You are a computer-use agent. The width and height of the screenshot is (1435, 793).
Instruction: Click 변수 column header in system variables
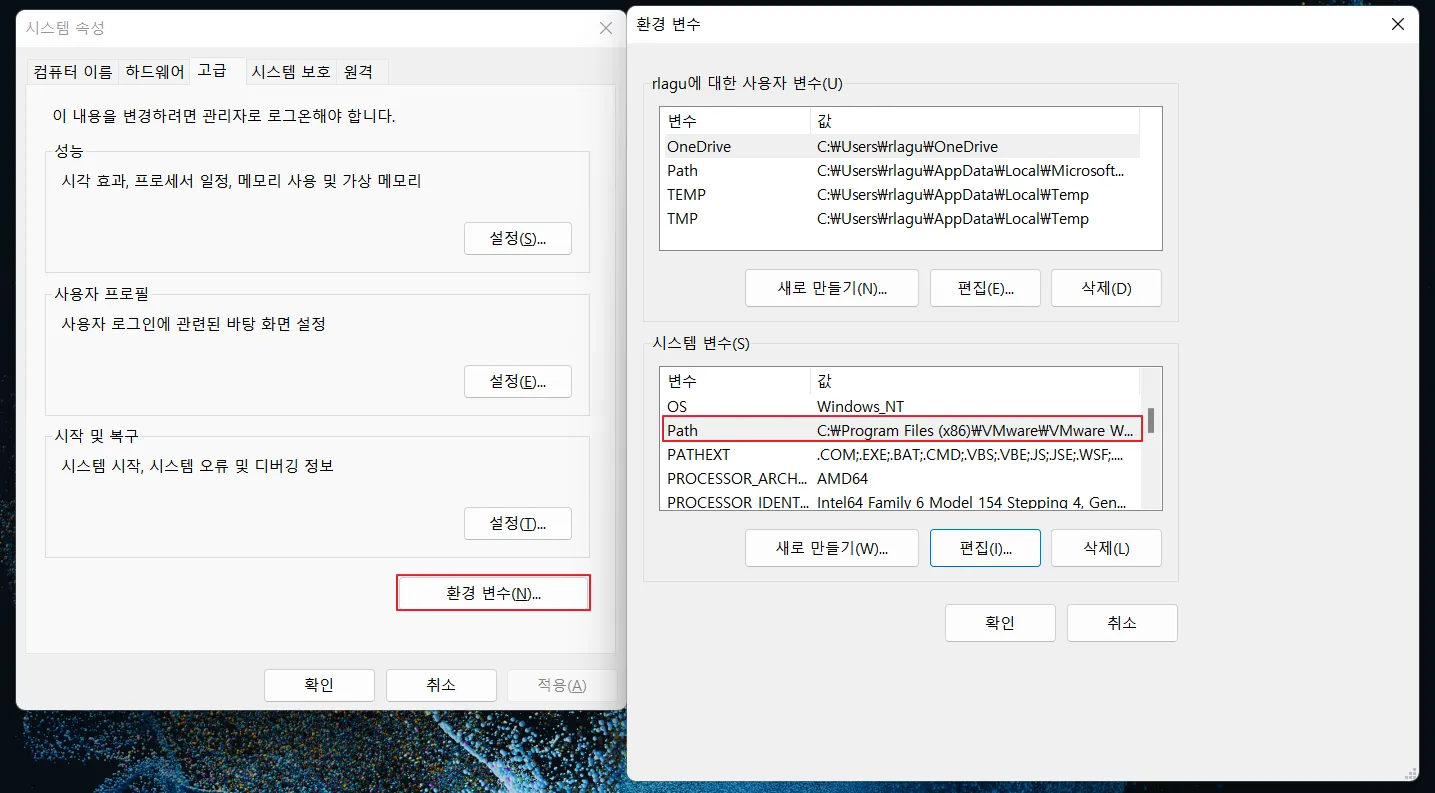pyautogui.click(x=735, y=381)
